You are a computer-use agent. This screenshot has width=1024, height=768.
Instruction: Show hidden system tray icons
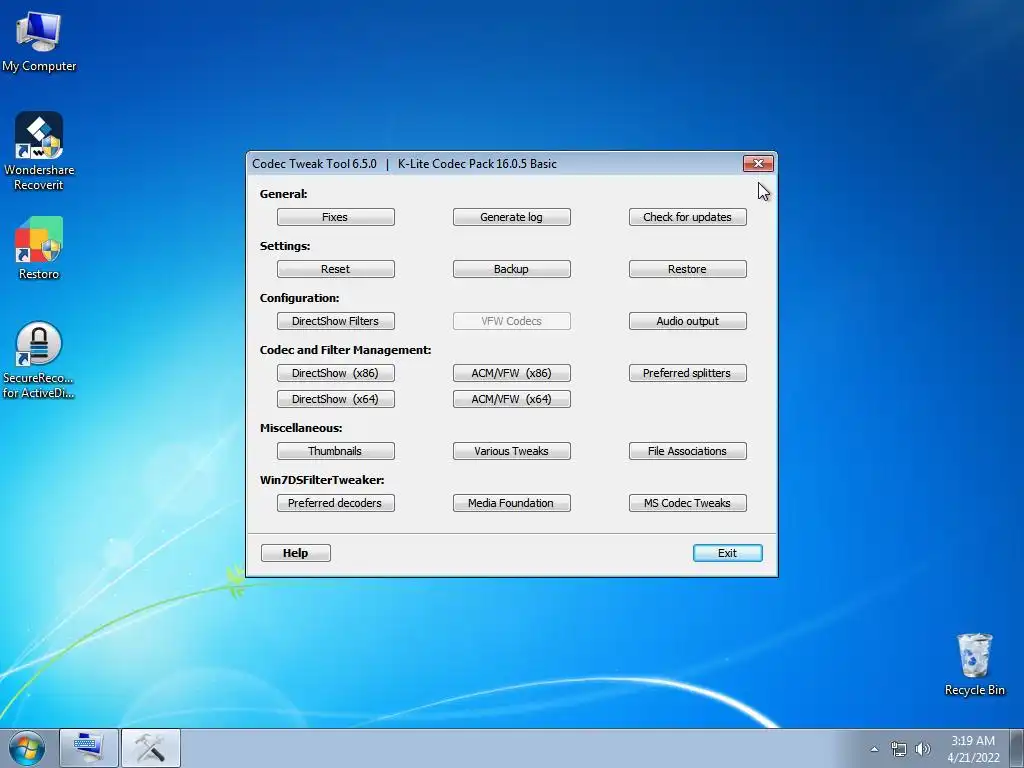[874, 749]
